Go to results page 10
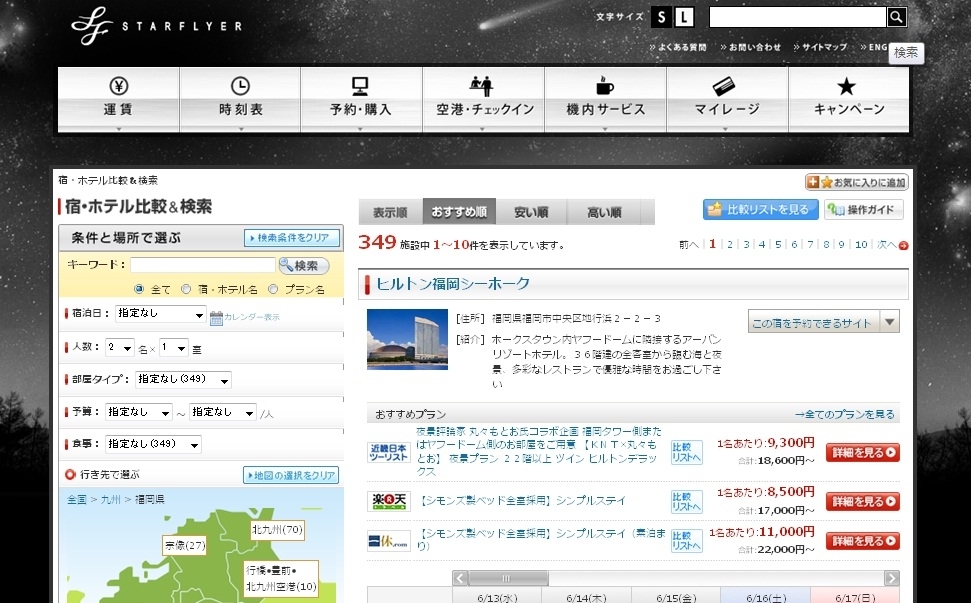Viewport: 971px width, 603px height. point(861,245)
